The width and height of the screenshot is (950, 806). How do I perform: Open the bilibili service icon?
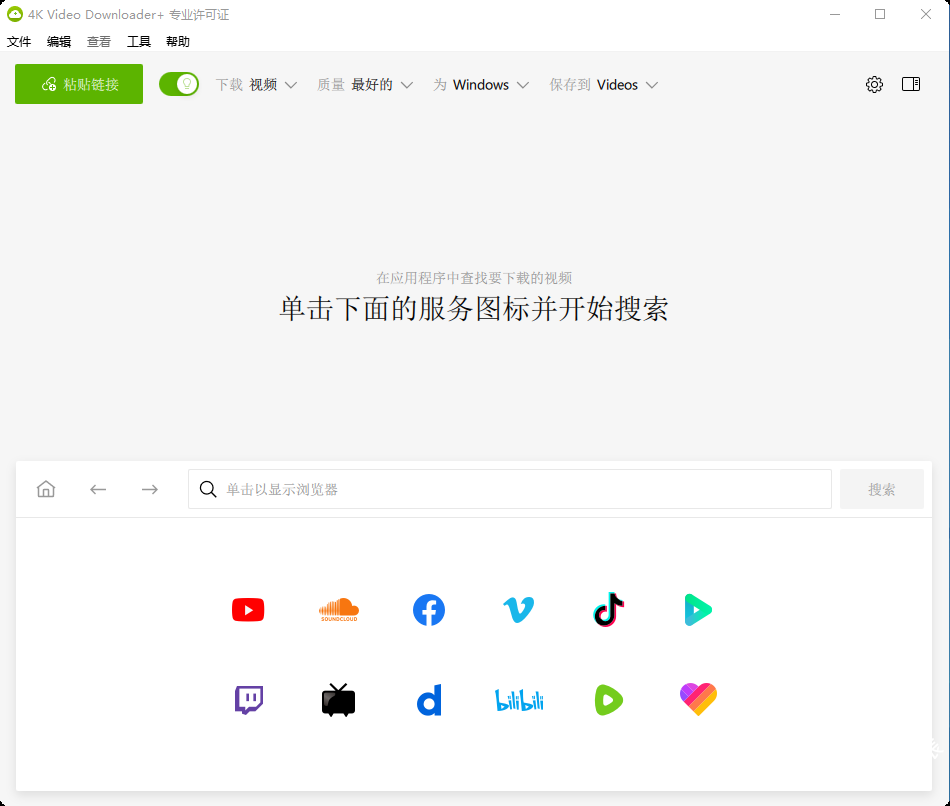click(x=519, y=700)
